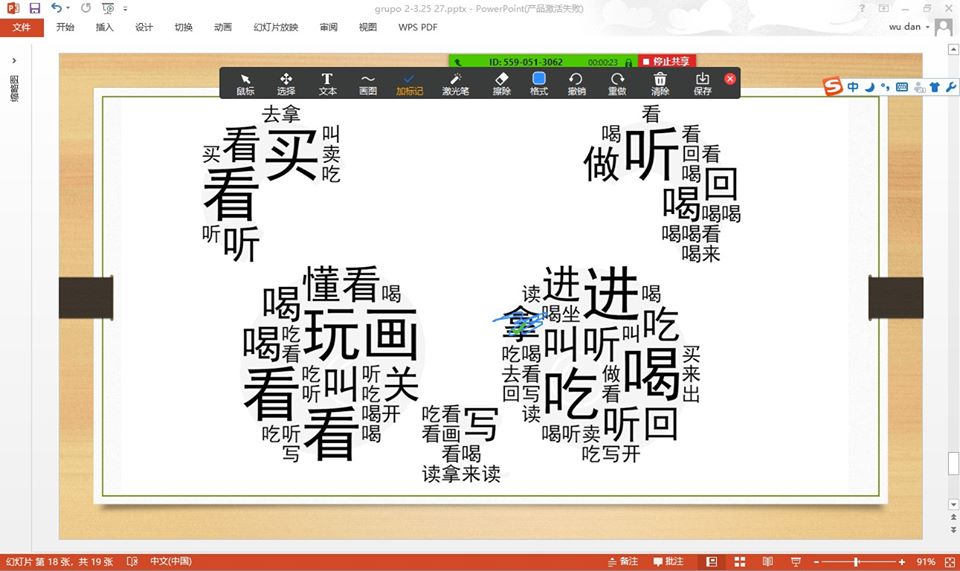
Task: Save the annotations with 保存
Action: (x=702, y=84)
